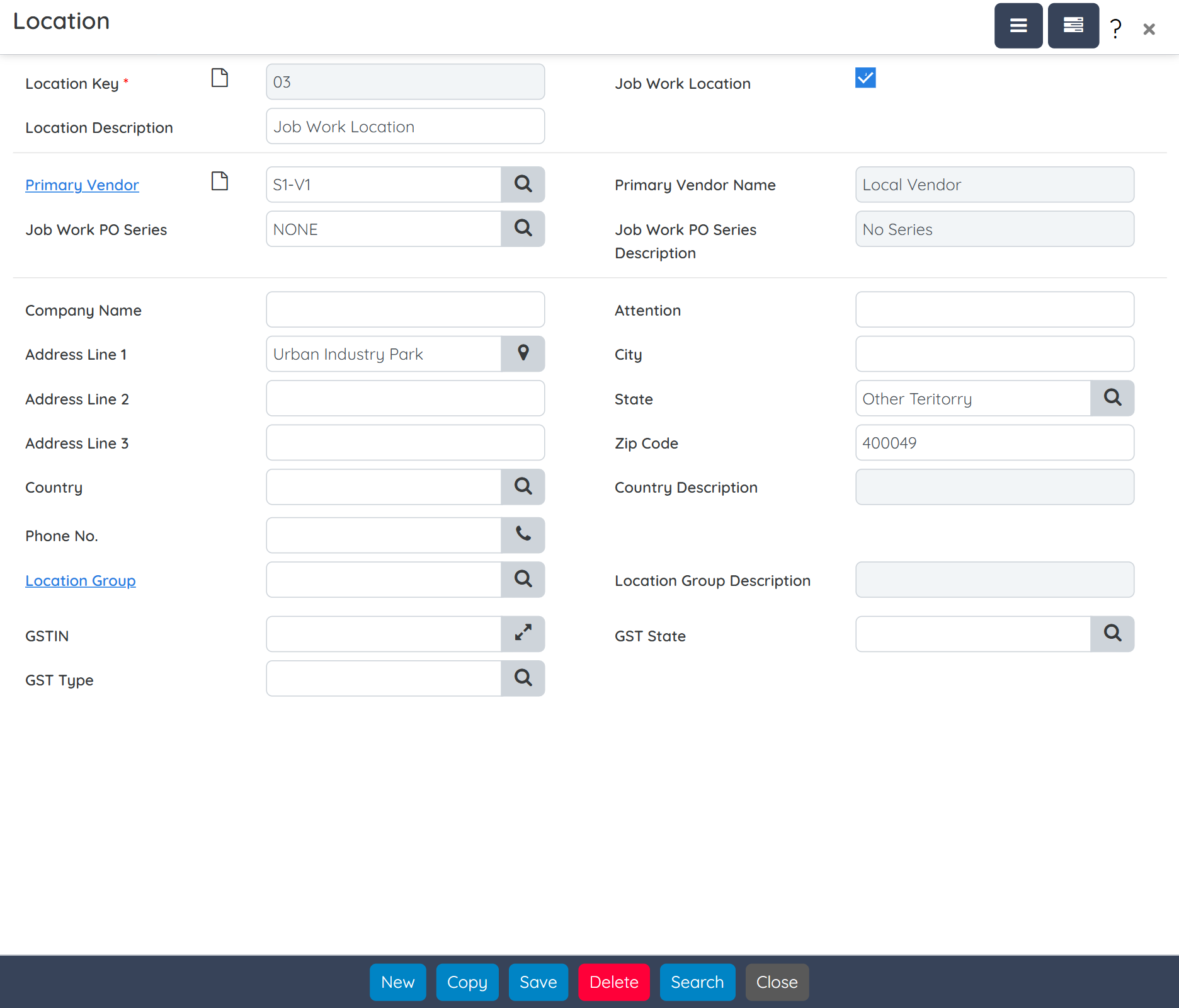
Task: Open the Location Group link
Action: 80,580
